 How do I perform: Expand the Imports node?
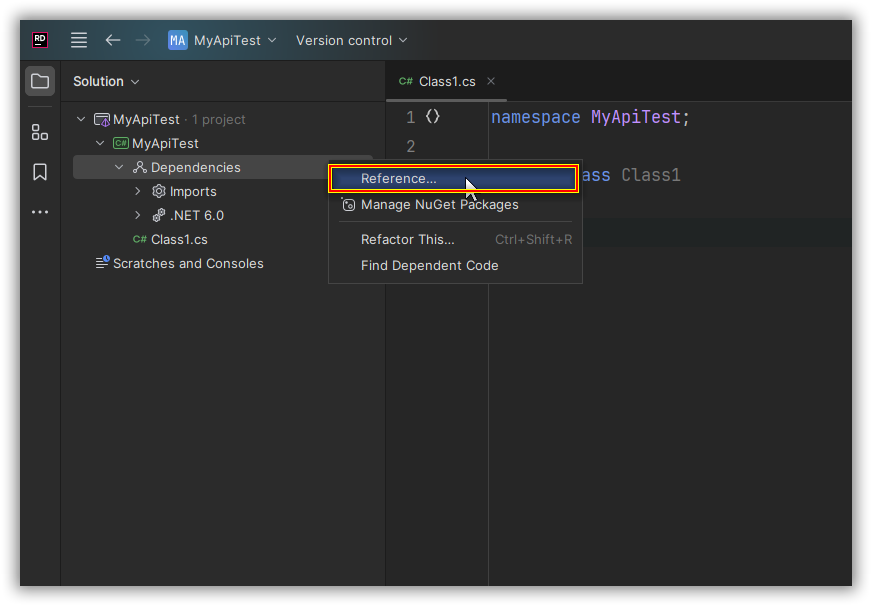(x=138, y=191)
